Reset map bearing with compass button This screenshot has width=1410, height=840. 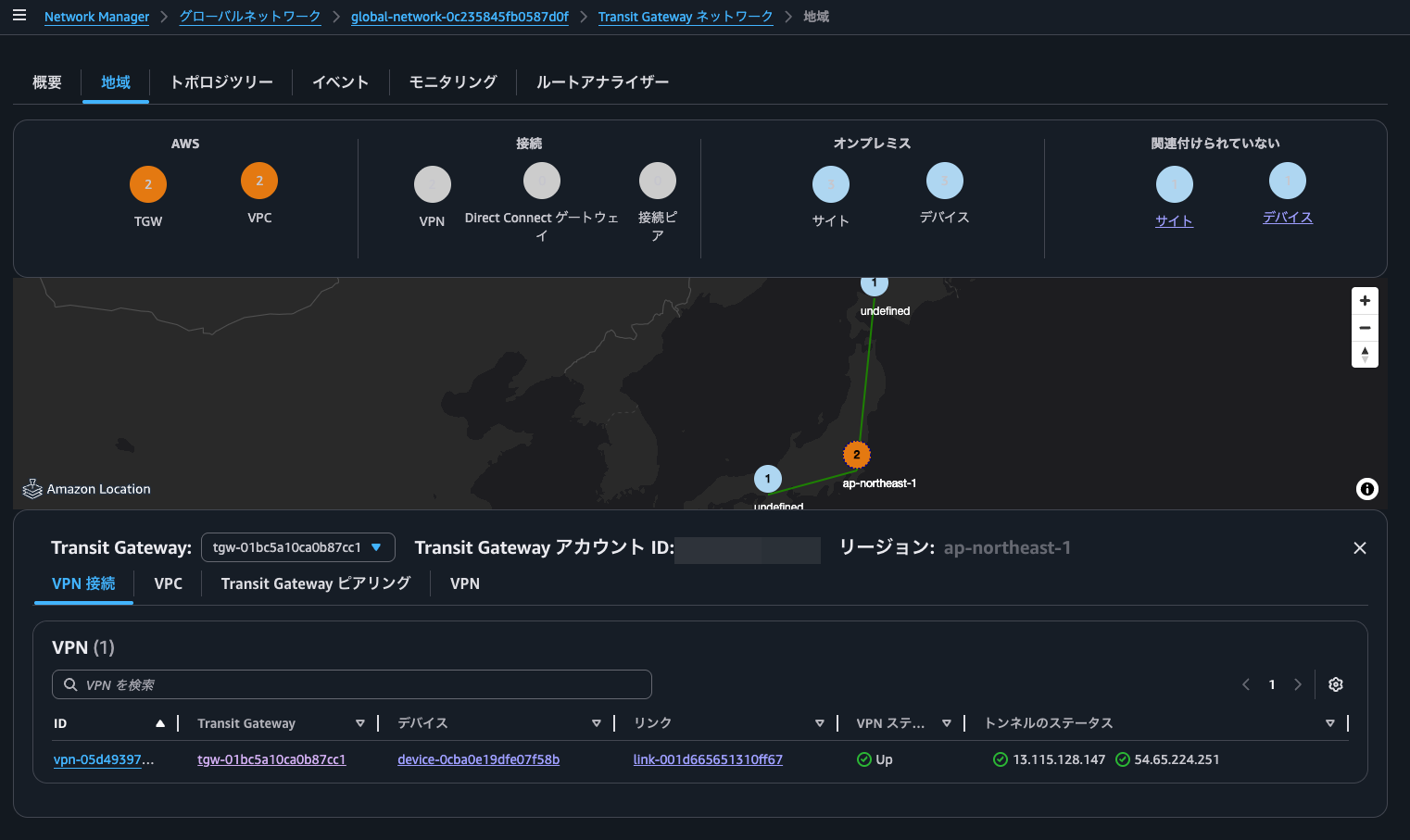coord(1365,355)
